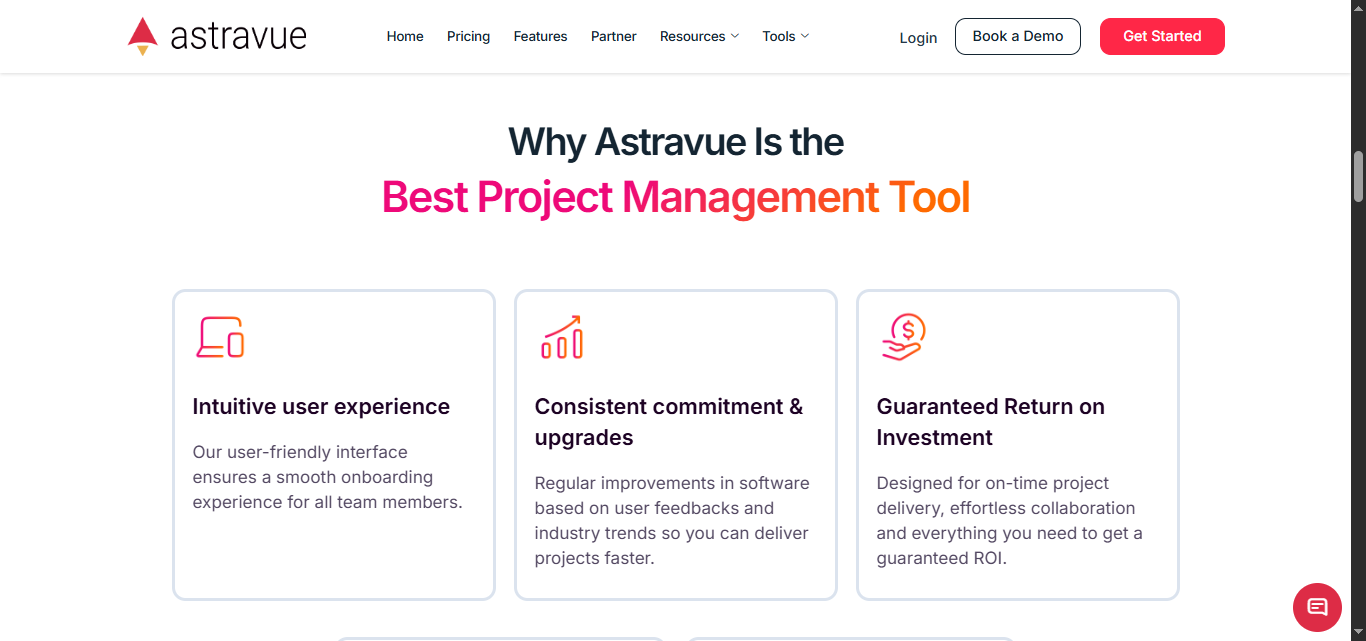Select the Intuitive user experience card heading
Image resolution: width=1366 pixels, height=641 pixels.
point(321,407)
